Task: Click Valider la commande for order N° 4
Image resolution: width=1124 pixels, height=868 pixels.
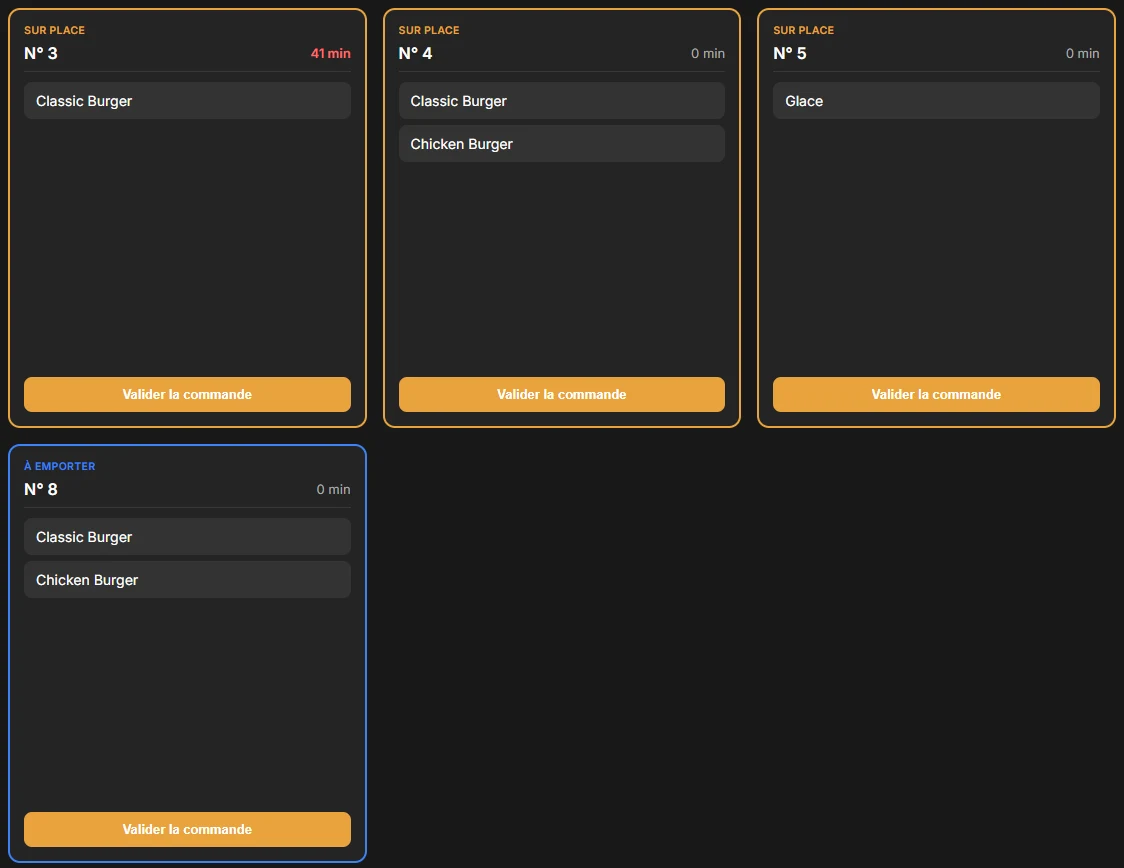Action: coord(561,394)
